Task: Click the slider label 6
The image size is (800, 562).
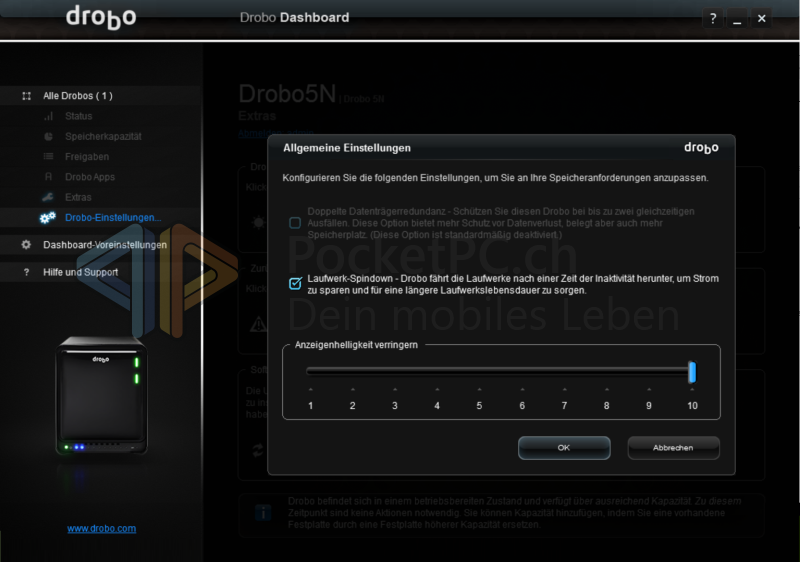Action: 522,405
